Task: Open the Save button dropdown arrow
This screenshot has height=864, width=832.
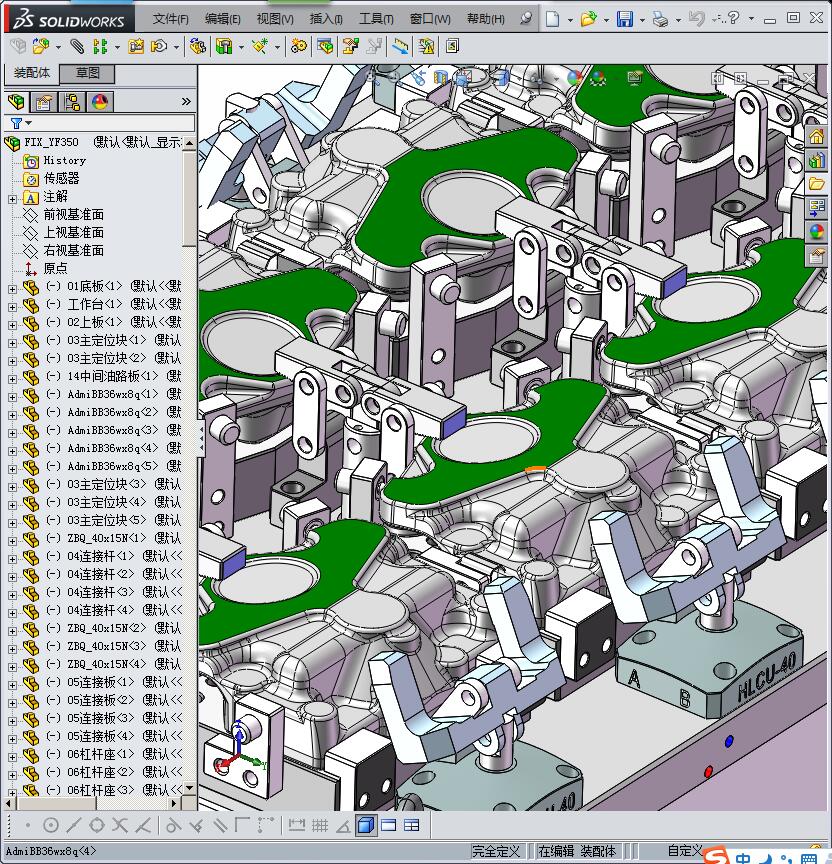Action: point(642,20)
